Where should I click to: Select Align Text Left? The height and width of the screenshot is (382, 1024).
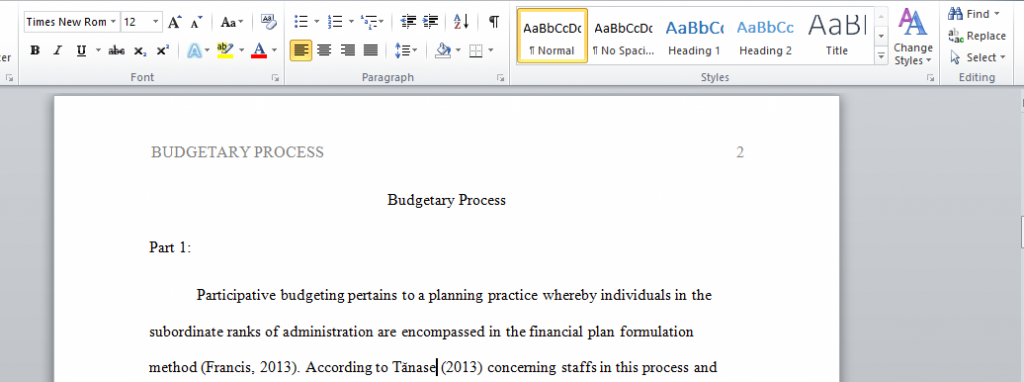pyautogui.click(x=301, y=50)
